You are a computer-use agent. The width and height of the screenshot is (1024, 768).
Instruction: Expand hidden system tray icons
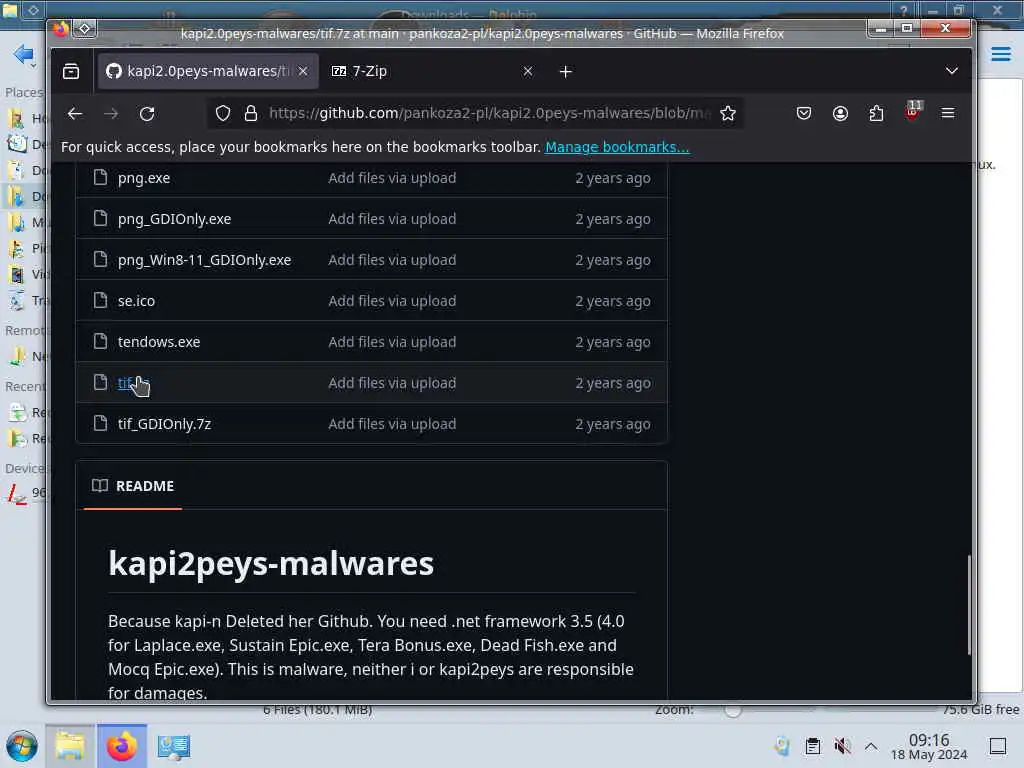point(871,746)
